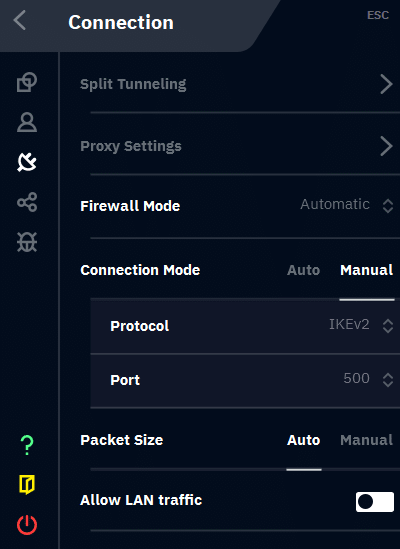Open the Protocol IKEv2 dropdown
This screenshot has width=400, height=549.
[361, 325]
